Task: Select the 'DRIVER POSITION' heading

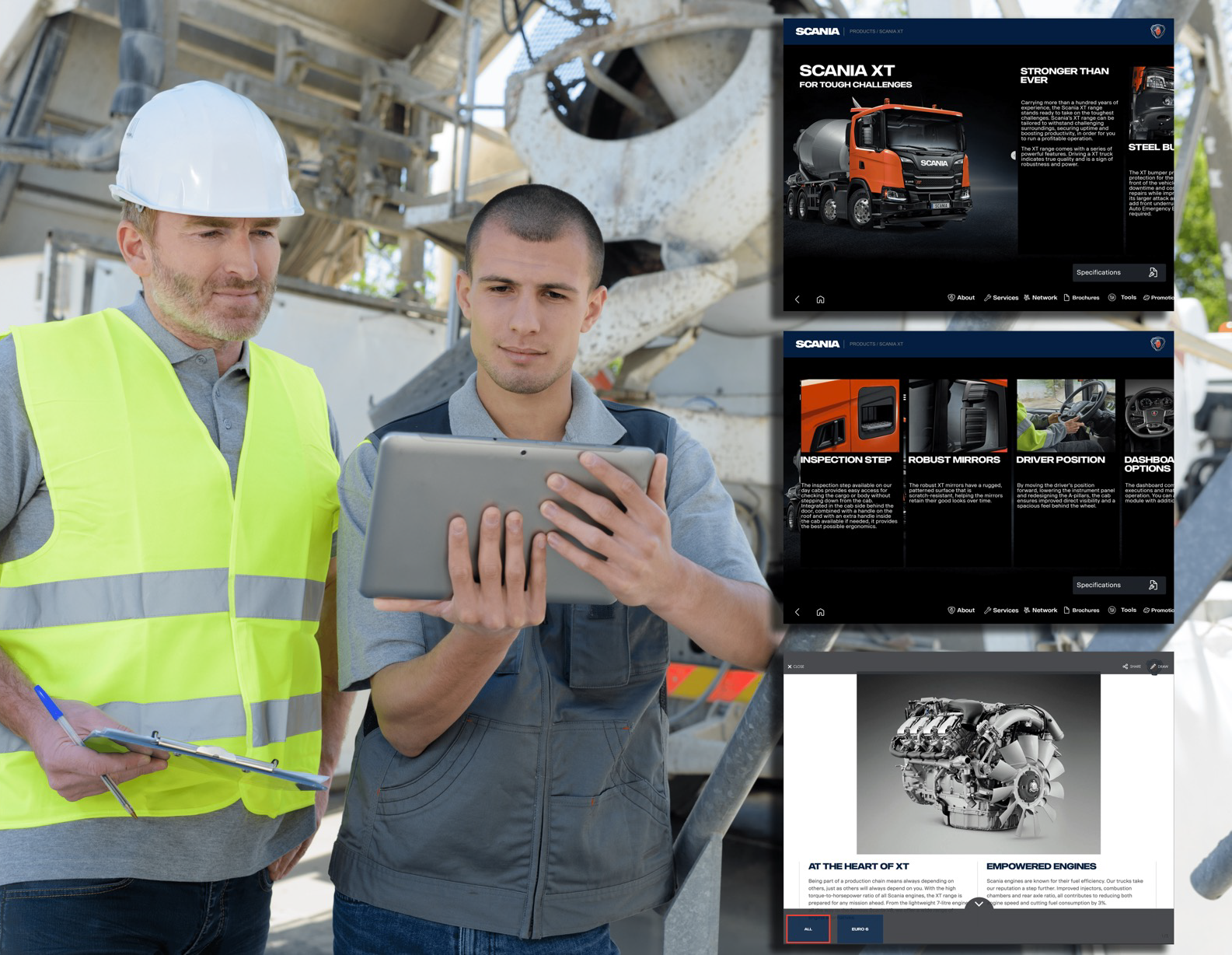Action: click(1061, 460)
